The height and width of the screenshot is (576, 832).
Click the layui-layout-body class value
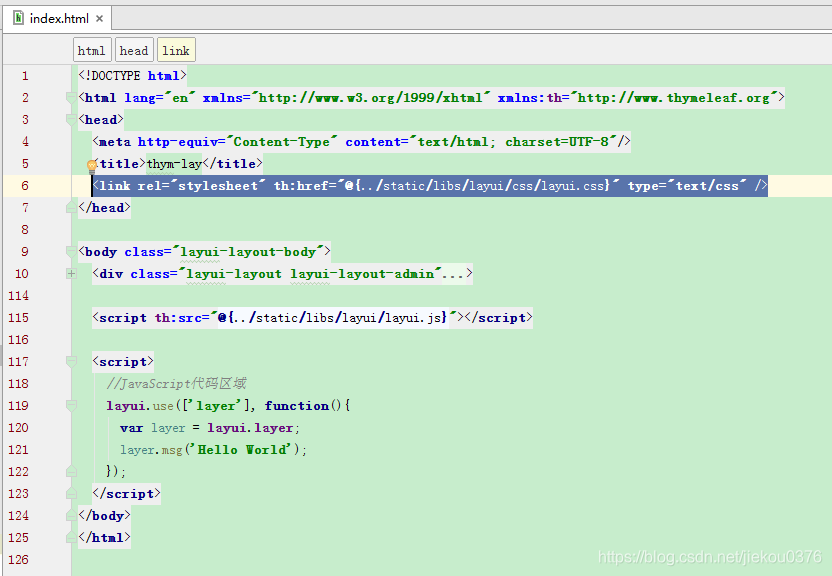pyautogui.click(x=248, y=251)
